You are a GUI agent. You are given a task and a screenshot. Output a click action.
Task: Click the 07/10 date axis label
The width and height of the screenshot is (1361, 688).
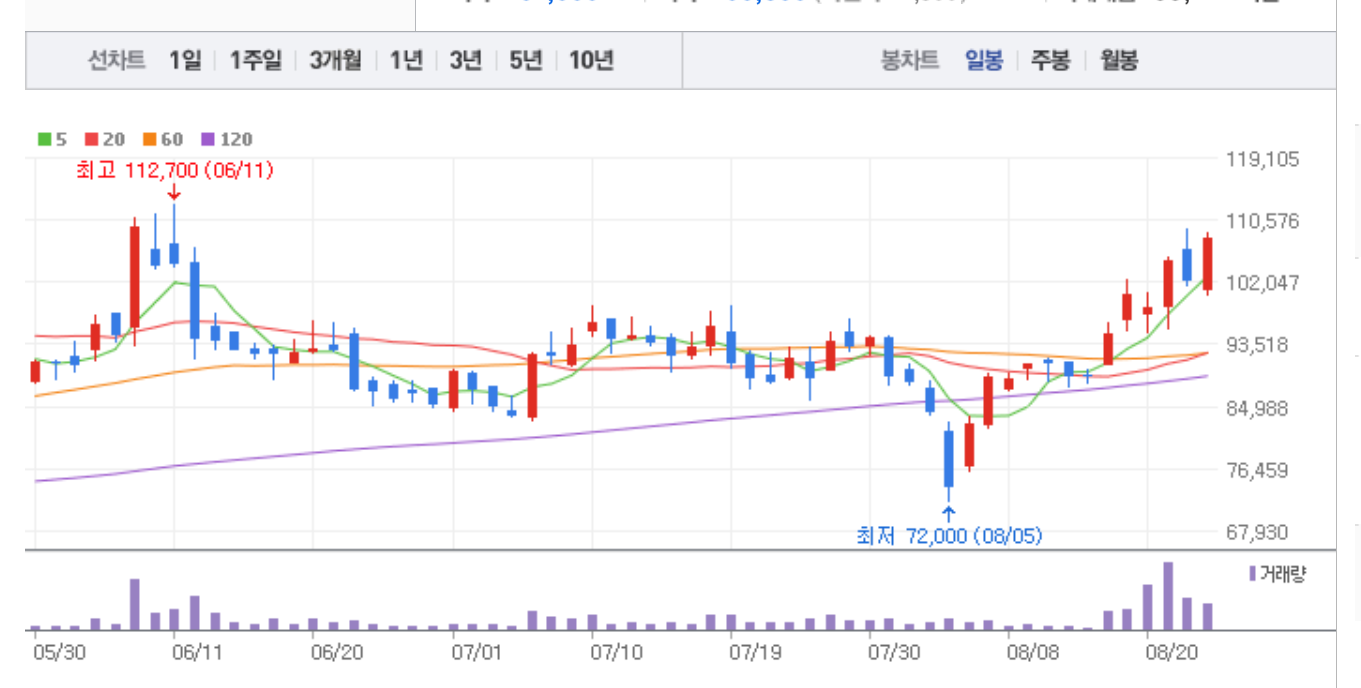(x=618, y=652)
